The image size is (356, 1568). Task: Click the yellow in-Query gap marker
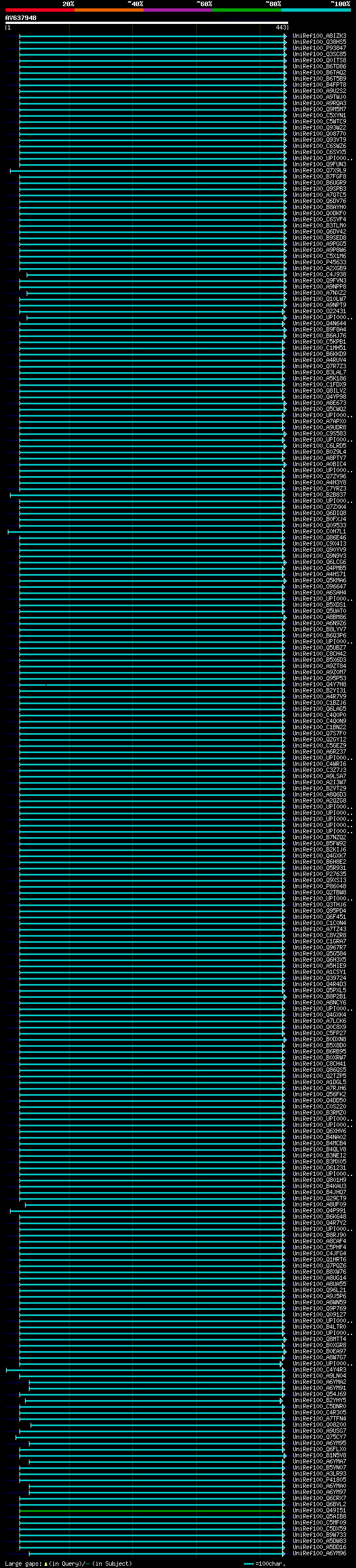[46, 1564]
